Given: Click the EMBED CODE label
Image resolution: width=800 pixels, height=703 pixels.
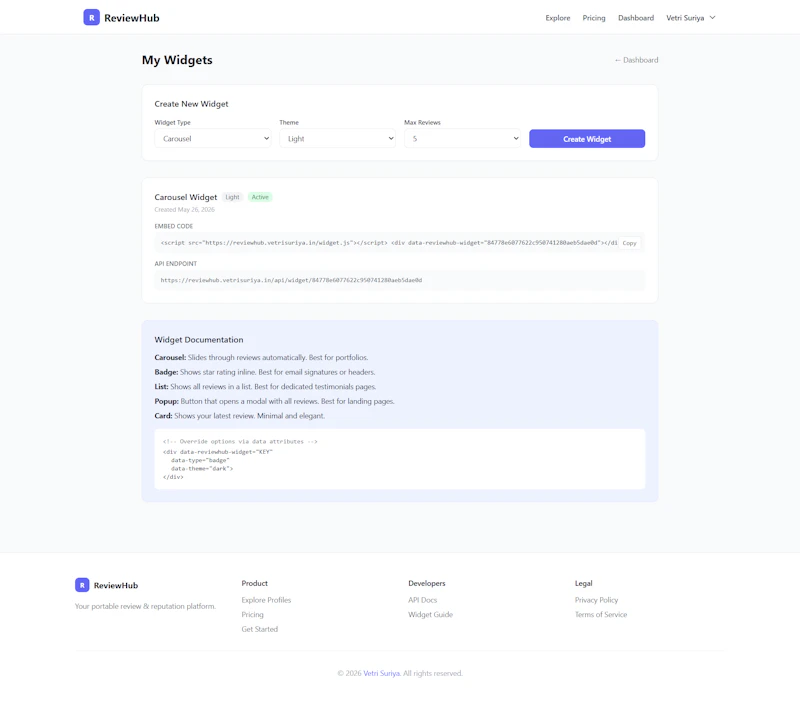Looking at the screenshot, I should point(174,226).
